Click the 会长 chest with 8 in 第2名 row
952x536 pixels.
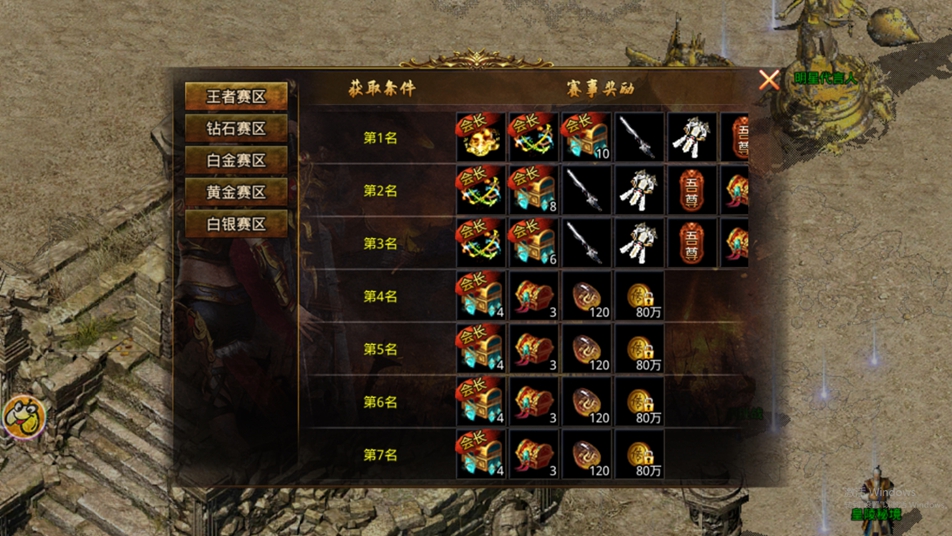(534, 190)
